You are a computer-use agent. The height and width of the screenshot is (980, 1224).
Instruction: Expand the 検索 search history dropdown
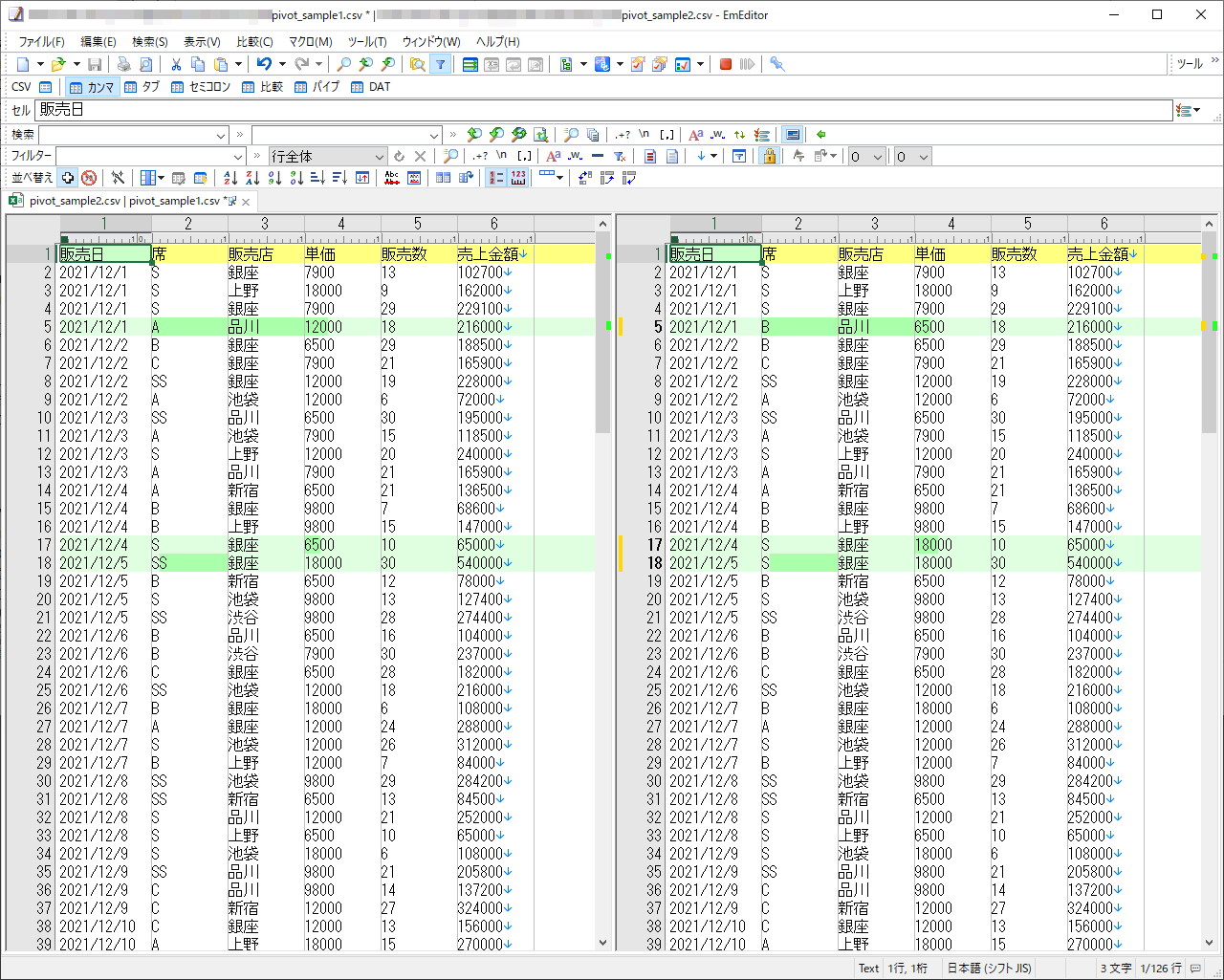point(222,134)
